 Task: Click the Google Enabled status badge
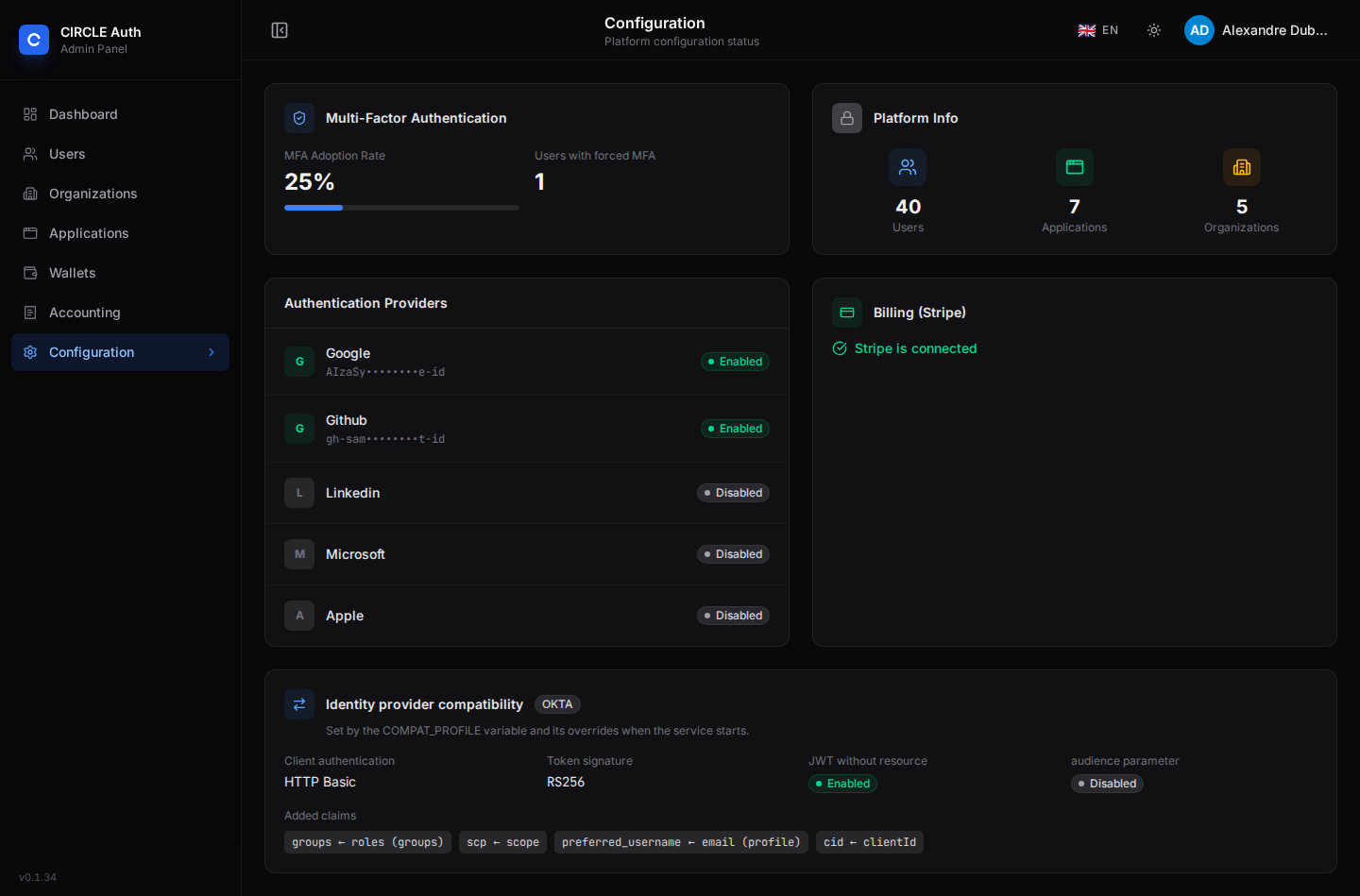coord(735,362)
